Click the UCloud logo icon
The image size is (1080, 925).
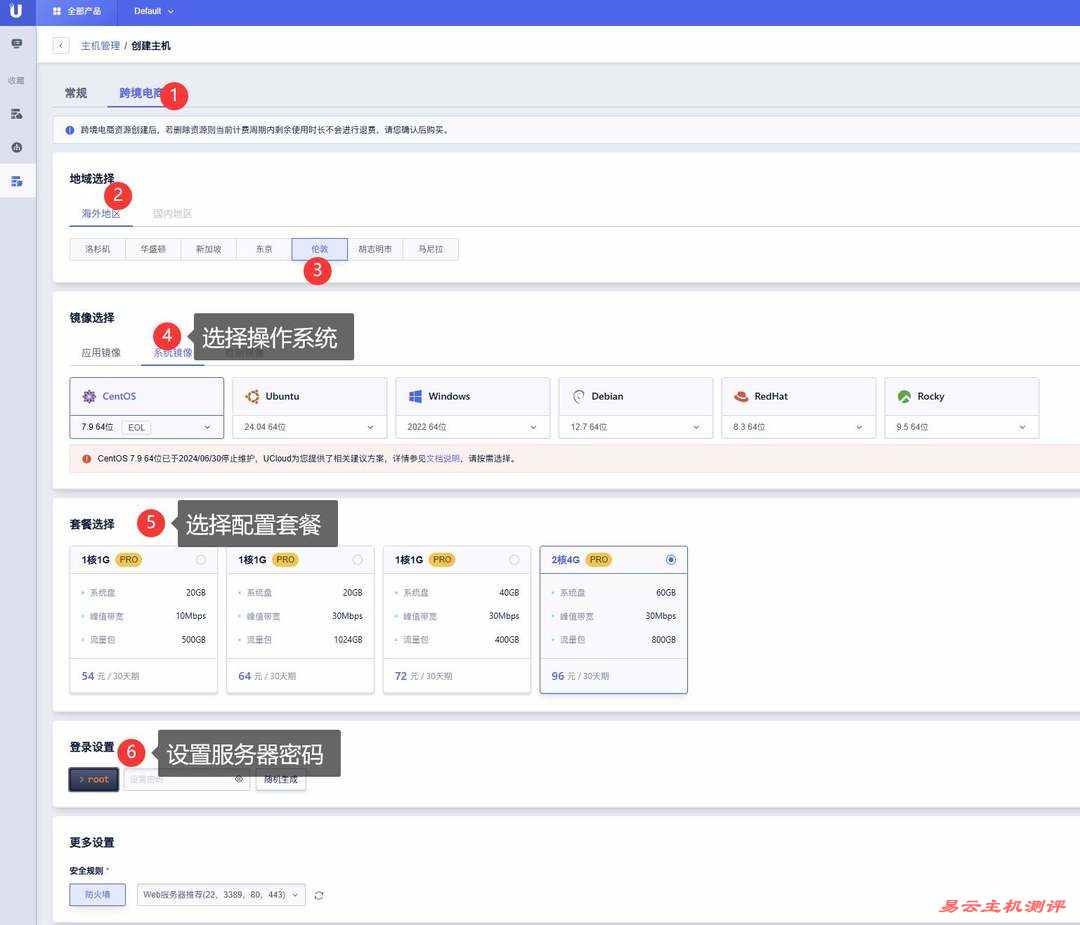[16, 11]
